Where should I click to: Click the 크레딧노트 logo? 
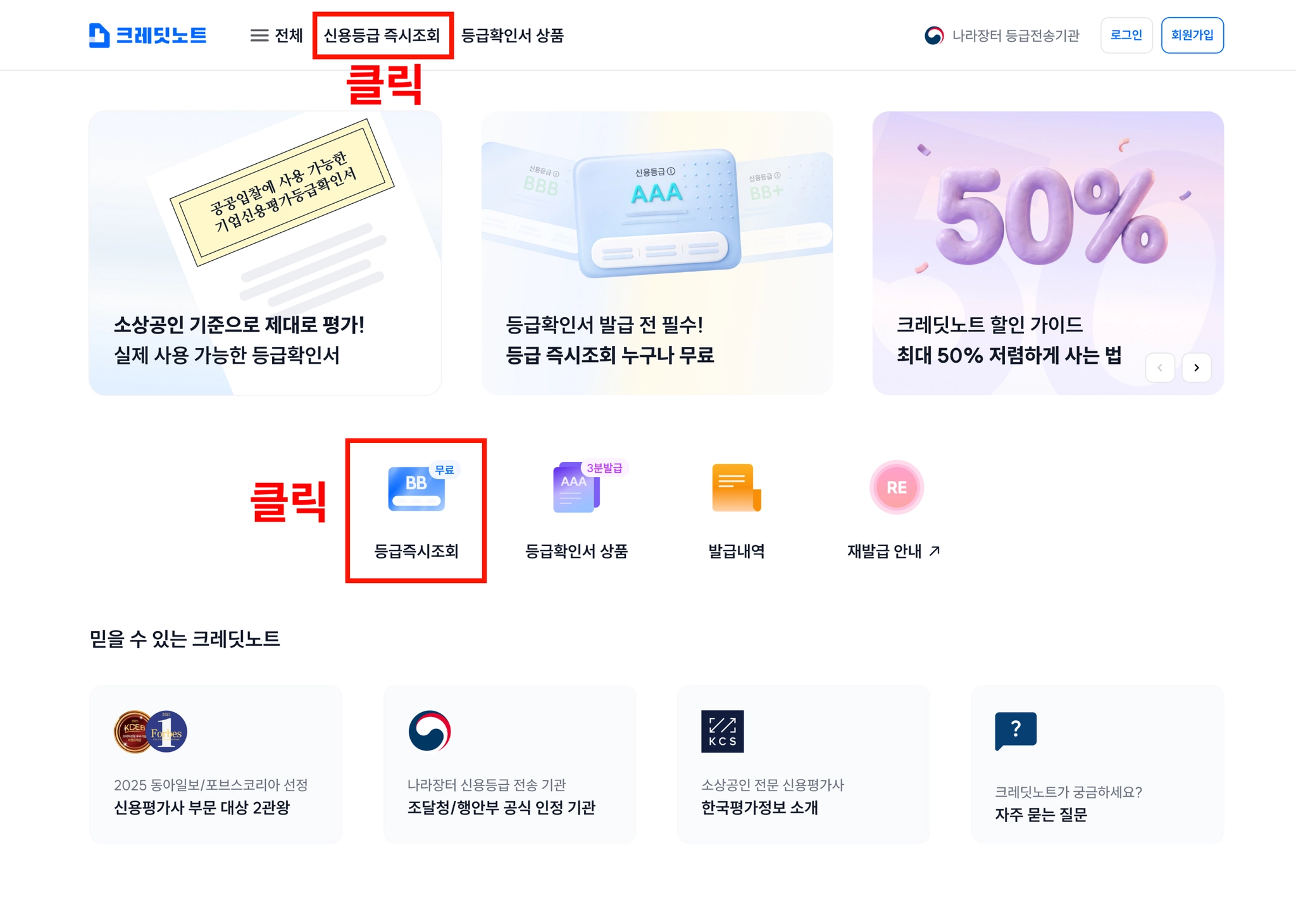click(147, 35)
